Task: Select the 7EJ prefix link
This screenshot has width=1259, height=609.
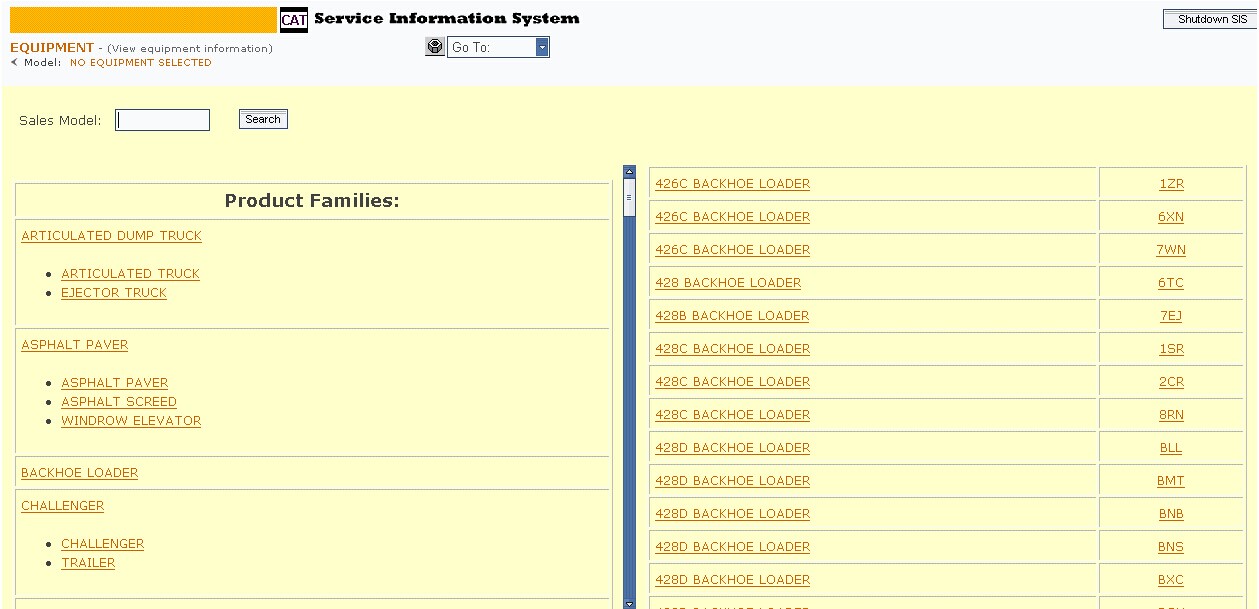Action: [x=1171, y=316]
